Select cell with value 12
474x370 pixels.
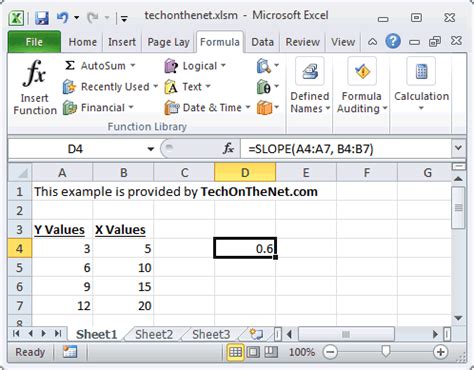tap(62, 306)
